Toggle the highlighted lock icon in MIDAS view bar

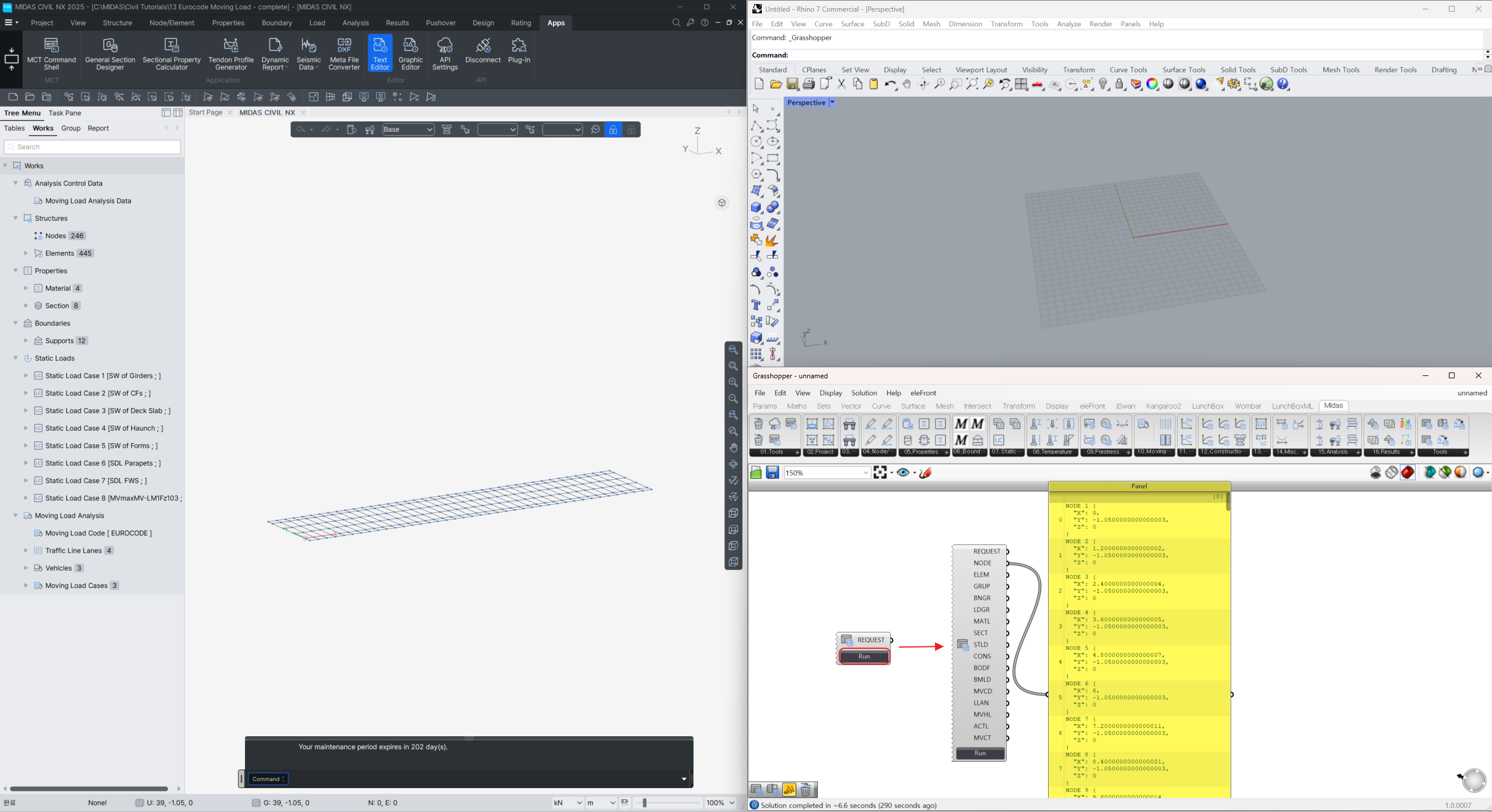613,129
